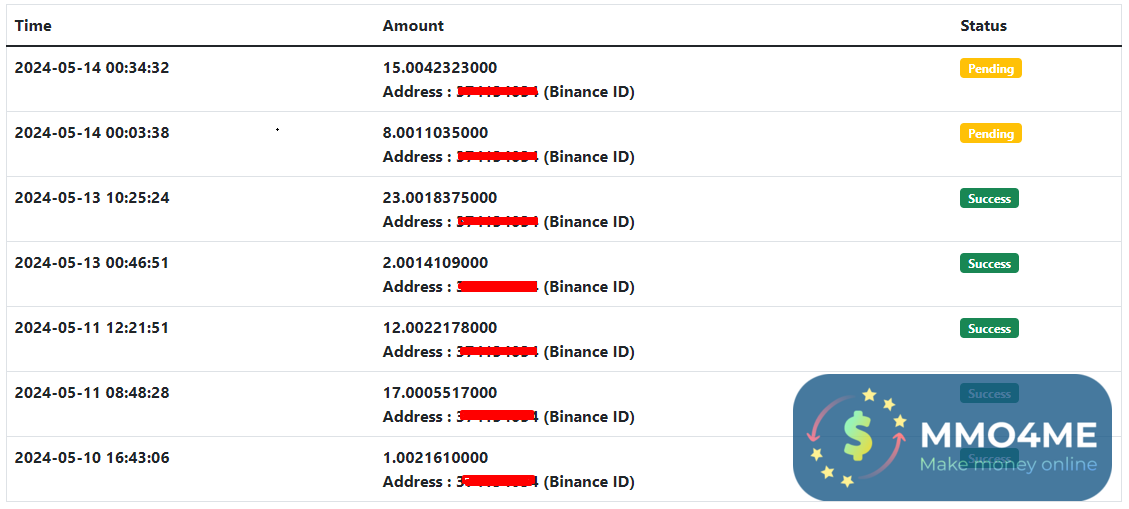Click the amount 17.0005517000
Screen dimensions: 1129x509
click(x=439, y=392)
